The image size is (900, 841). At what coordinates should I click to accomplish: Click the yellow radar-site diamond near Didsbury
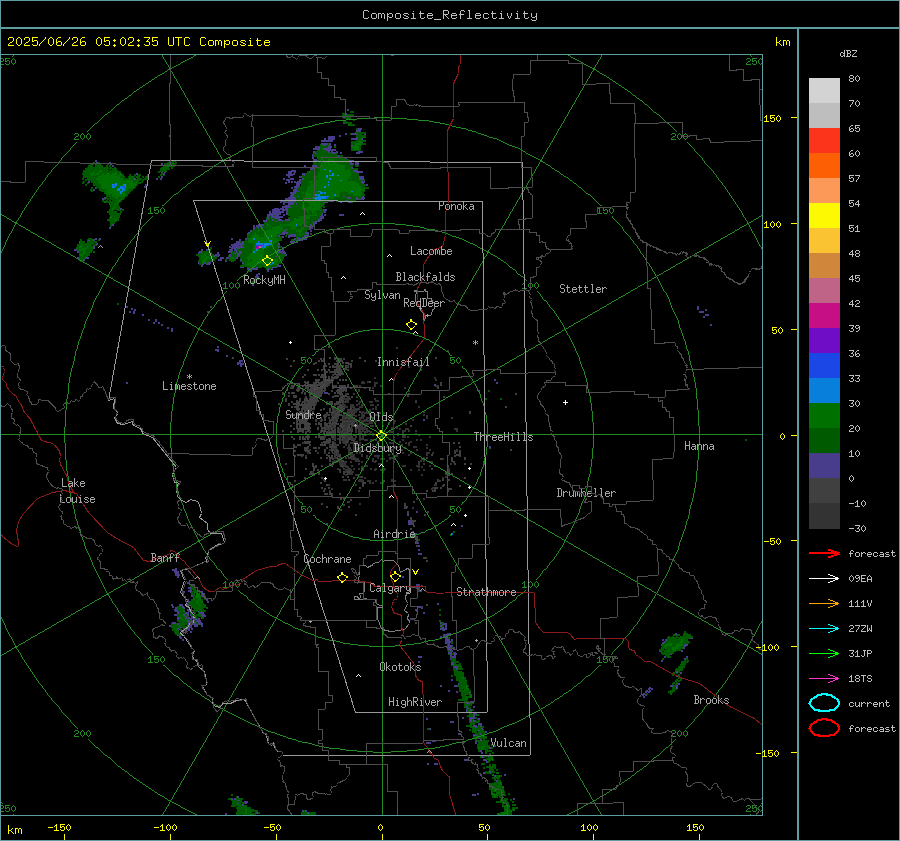click(381, 436)
